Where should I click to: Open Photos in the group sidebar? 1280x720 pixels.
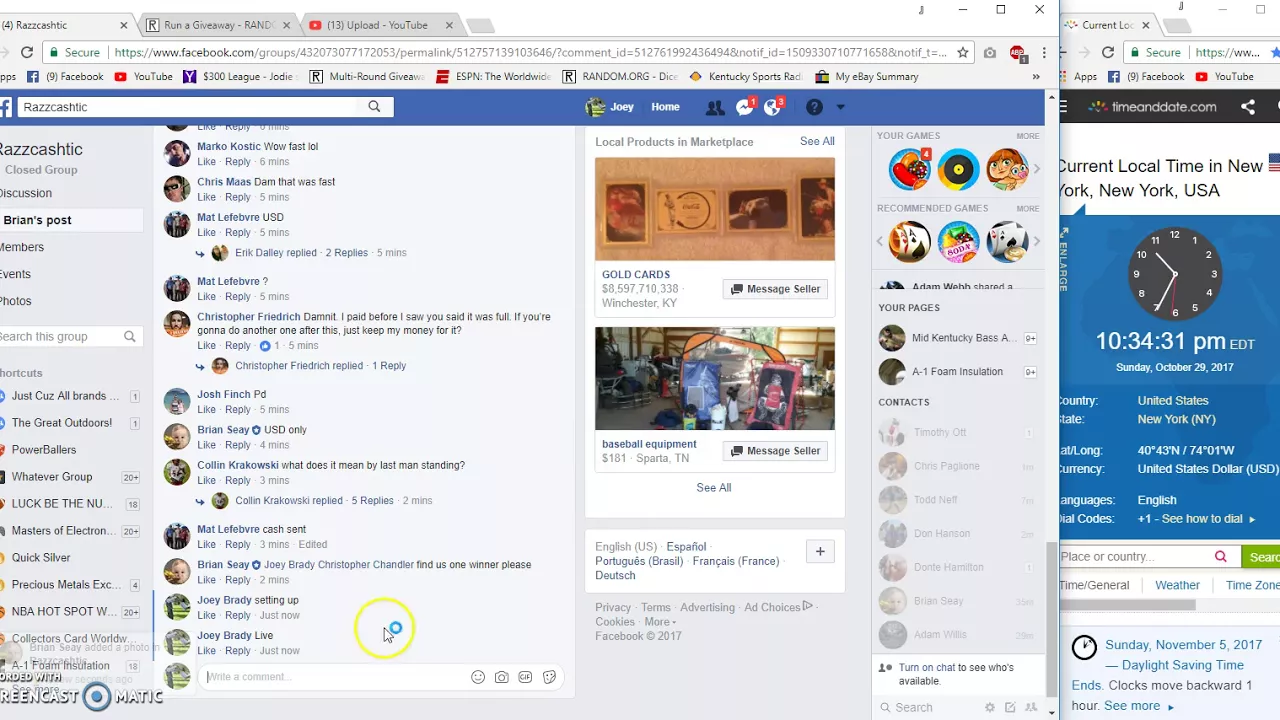click(x=16, y=301)
